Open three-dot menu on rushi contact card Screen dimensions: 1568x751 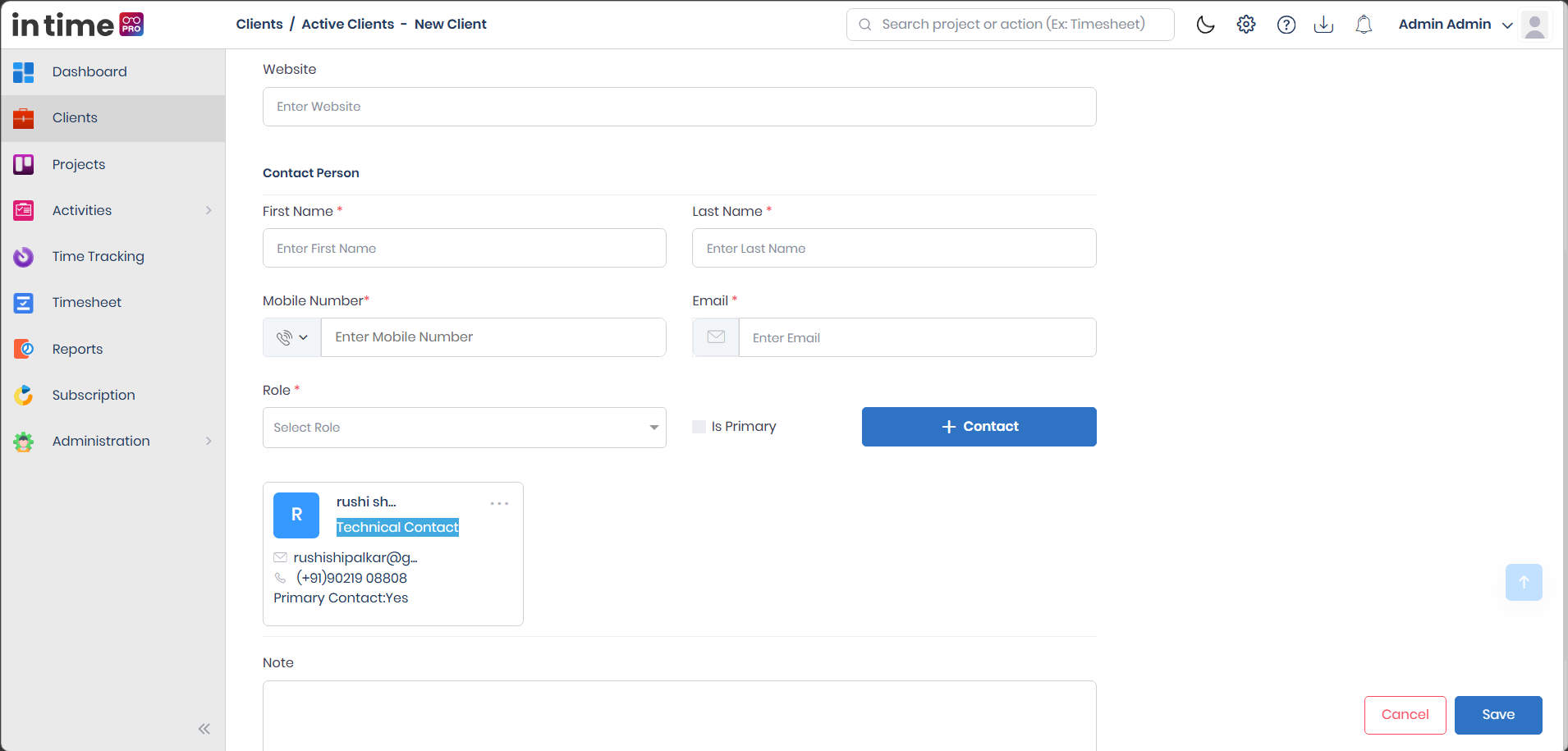[x=499, y=503]
